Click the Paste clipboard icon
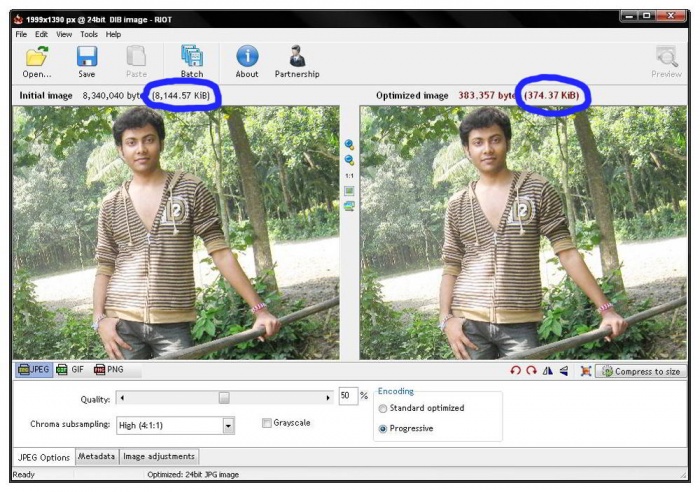Image resolution: width=700 pixels, height=492 pixels. click(136, 57)
